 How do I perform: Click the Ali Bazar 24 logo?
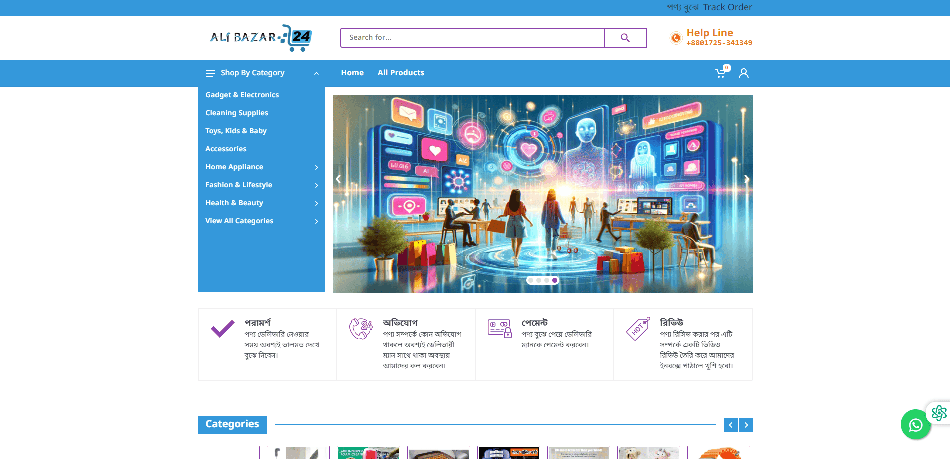pyautogui.click(x=261, y=38)
